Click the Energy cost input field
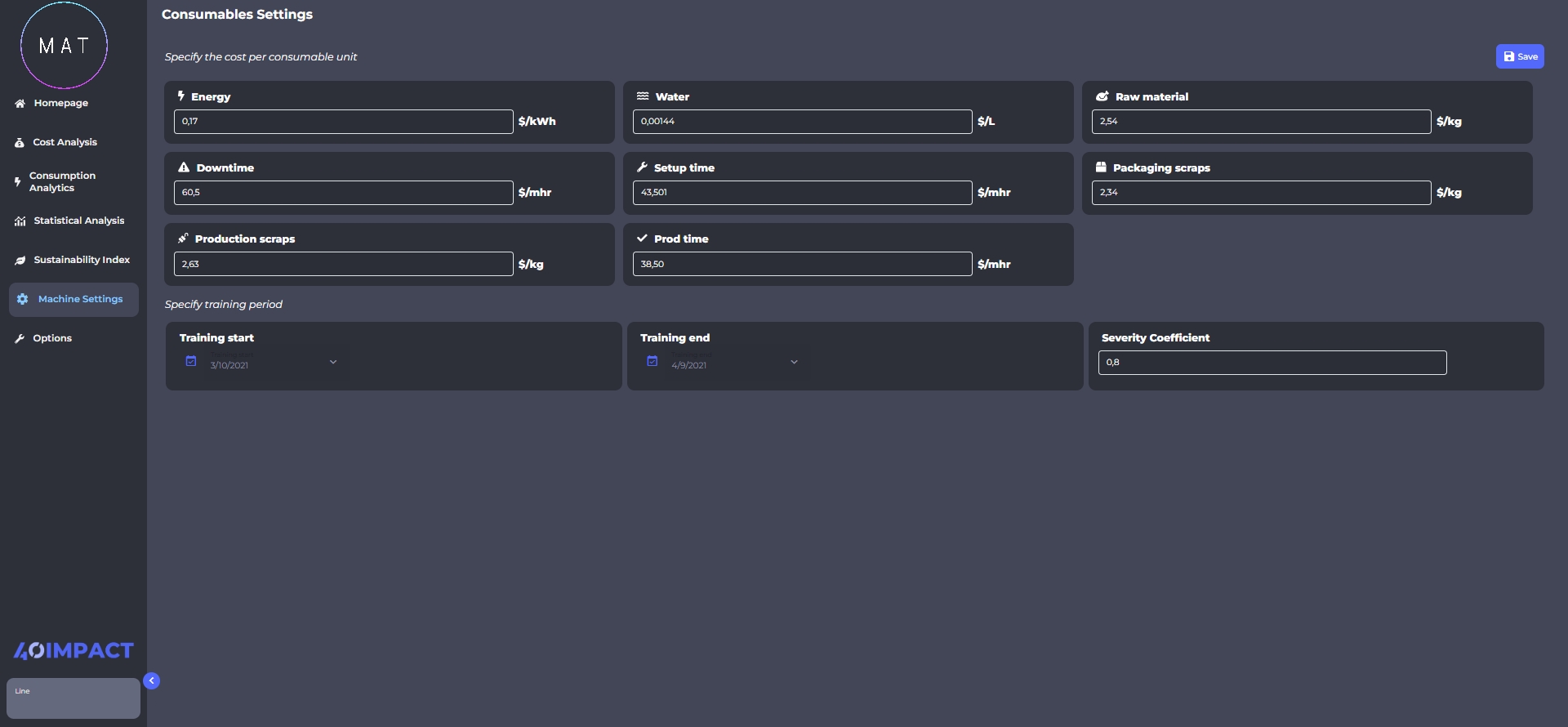 pos(343,122)
